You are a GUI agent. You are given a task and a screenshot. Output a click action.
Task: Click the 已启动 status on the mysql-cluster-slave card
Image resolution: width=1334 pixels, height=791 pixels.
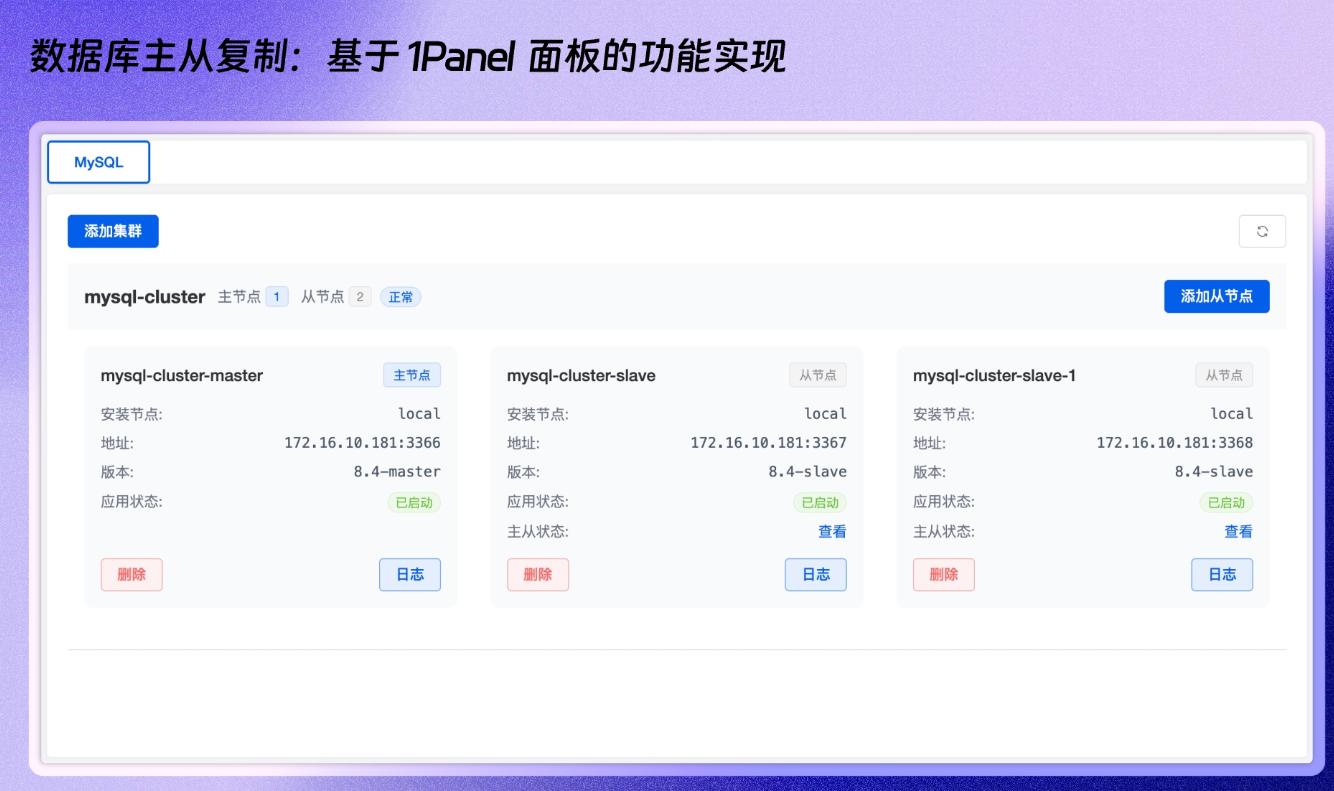pos(820,502)
